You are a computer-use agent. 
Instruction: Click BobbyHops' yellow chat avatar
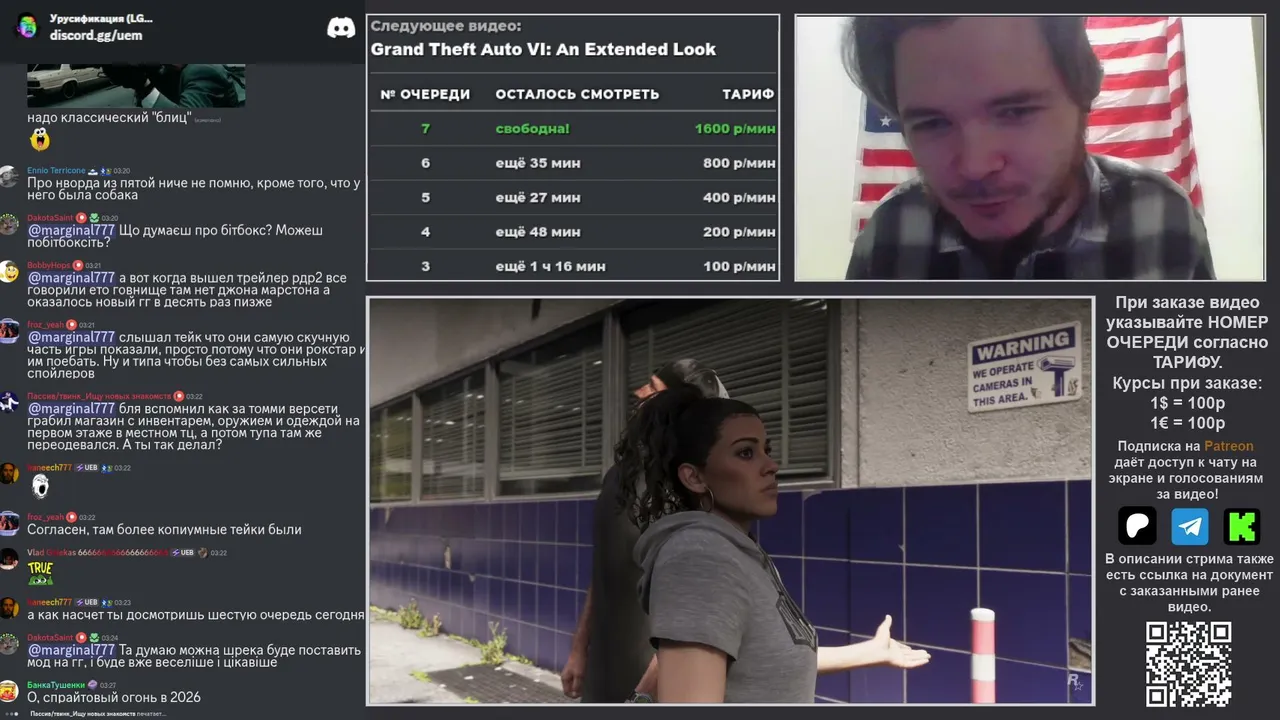pyautogui.click(x=9, y=271)
